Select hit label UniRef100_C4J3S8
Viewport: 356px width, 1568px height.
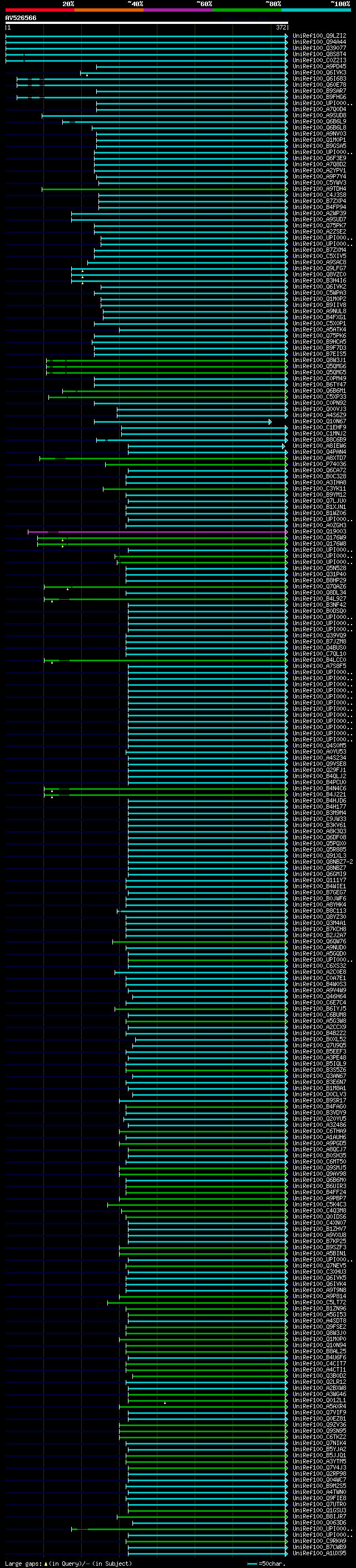(319, 195)
